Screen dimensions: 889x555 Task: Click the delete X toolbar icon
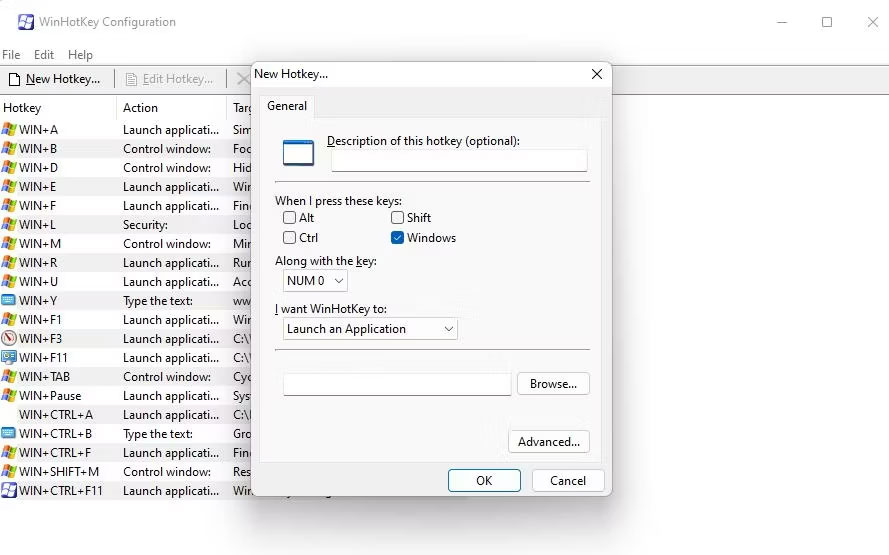tap(243, 79)
